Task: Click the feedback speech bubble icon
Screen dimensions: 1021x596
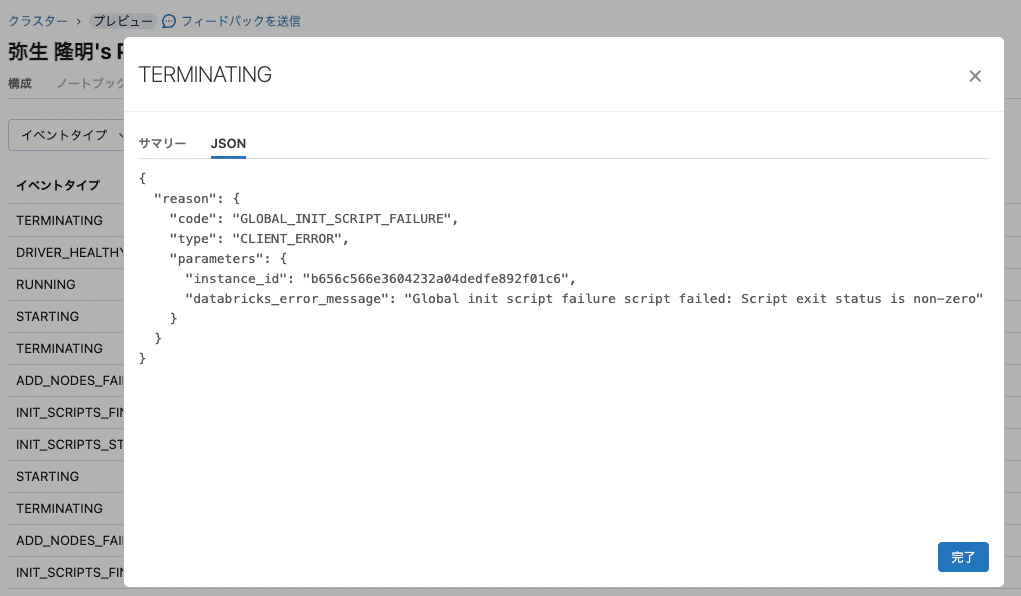Action: click(169, 21)
